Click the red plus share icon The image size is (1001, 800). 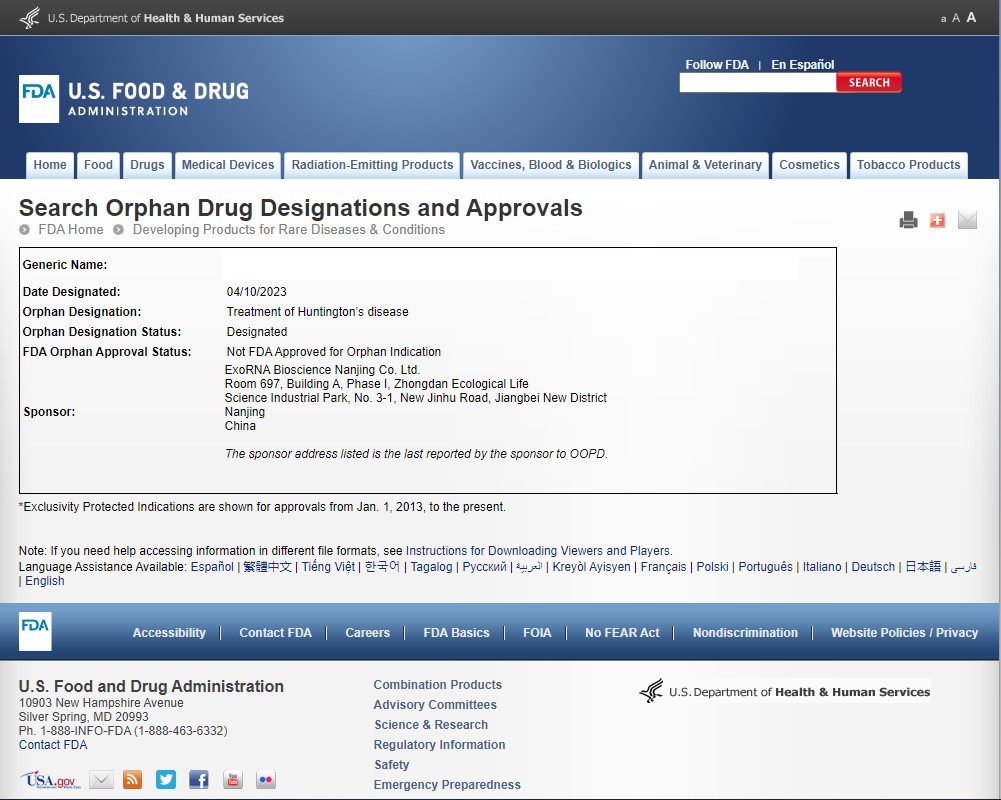937,220
